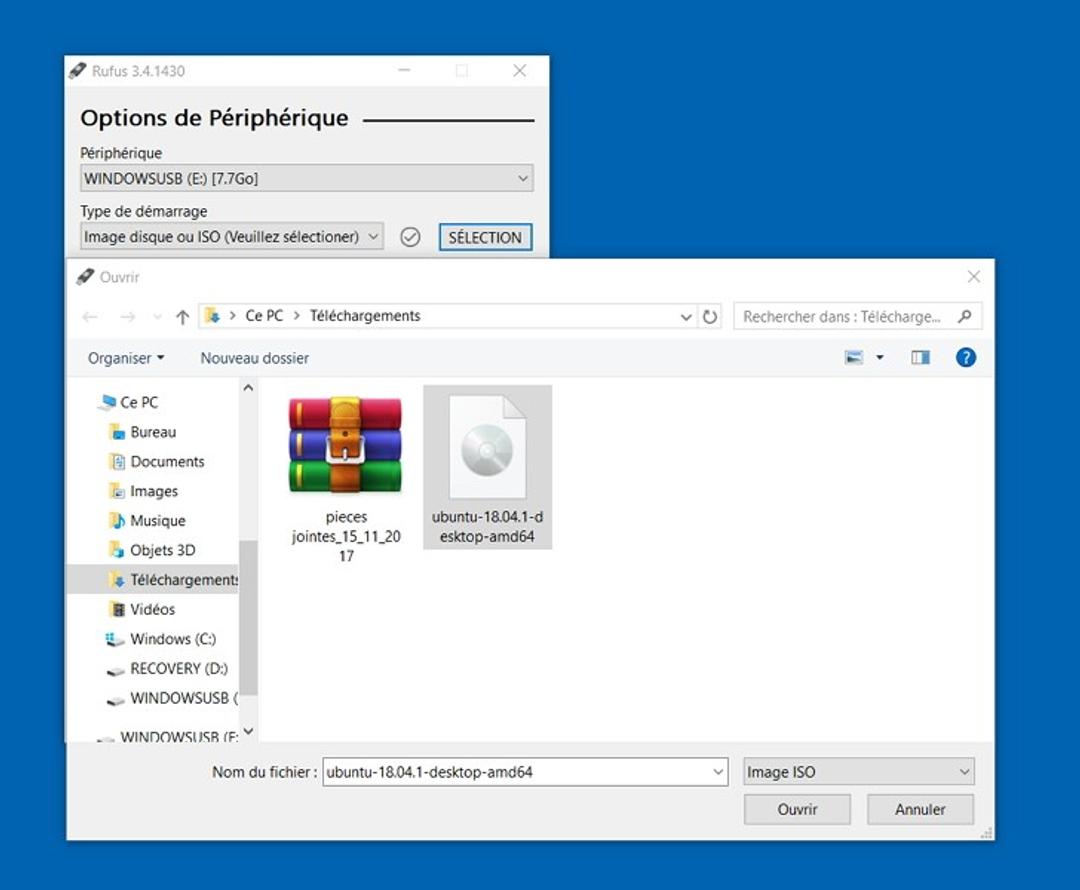Click the up-directory arrow icon
This screenshot has height=890, width=1080.
[182, 317]
